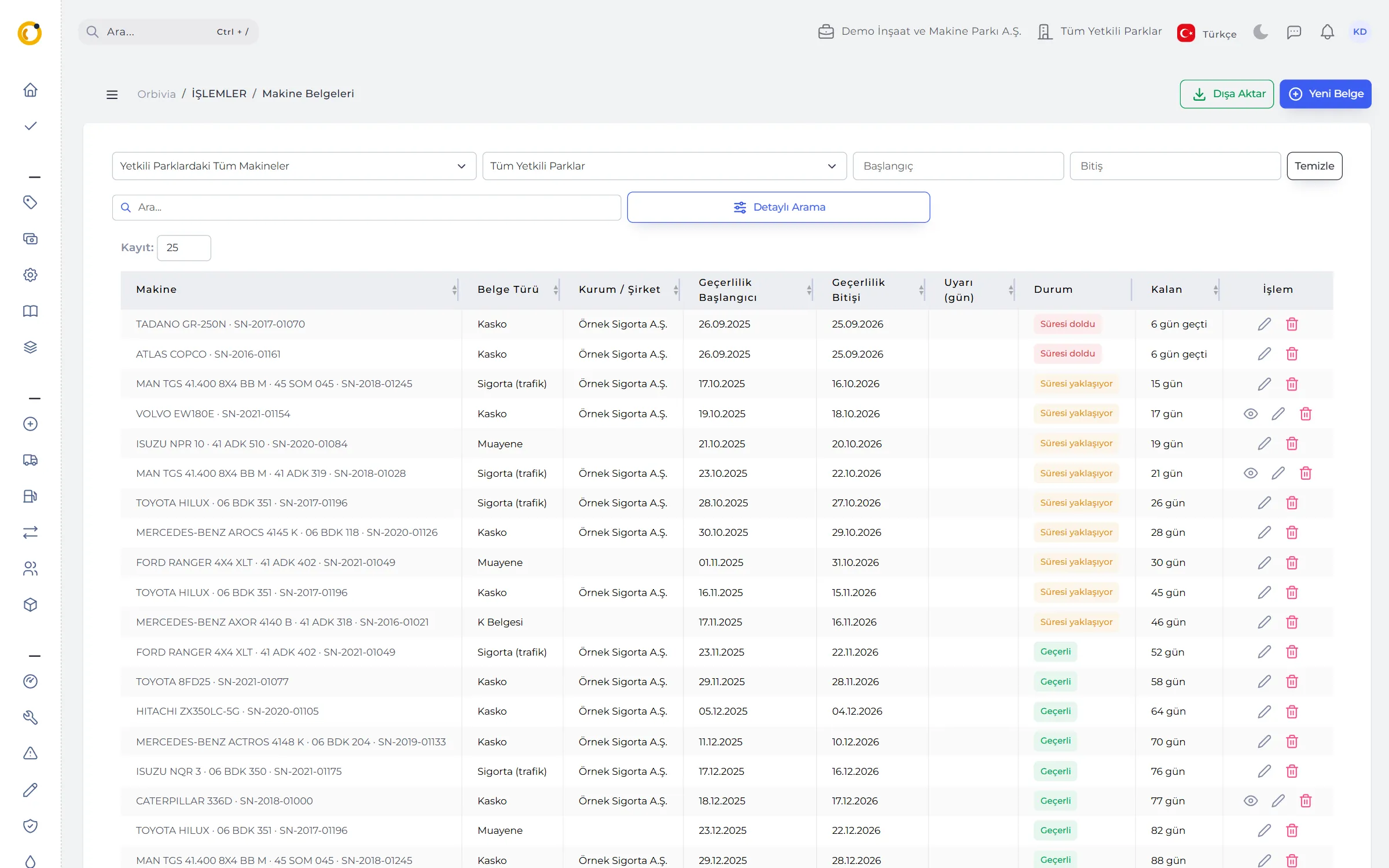Open the users icon in sidebar
The image size is (1389, 868).
30,568
